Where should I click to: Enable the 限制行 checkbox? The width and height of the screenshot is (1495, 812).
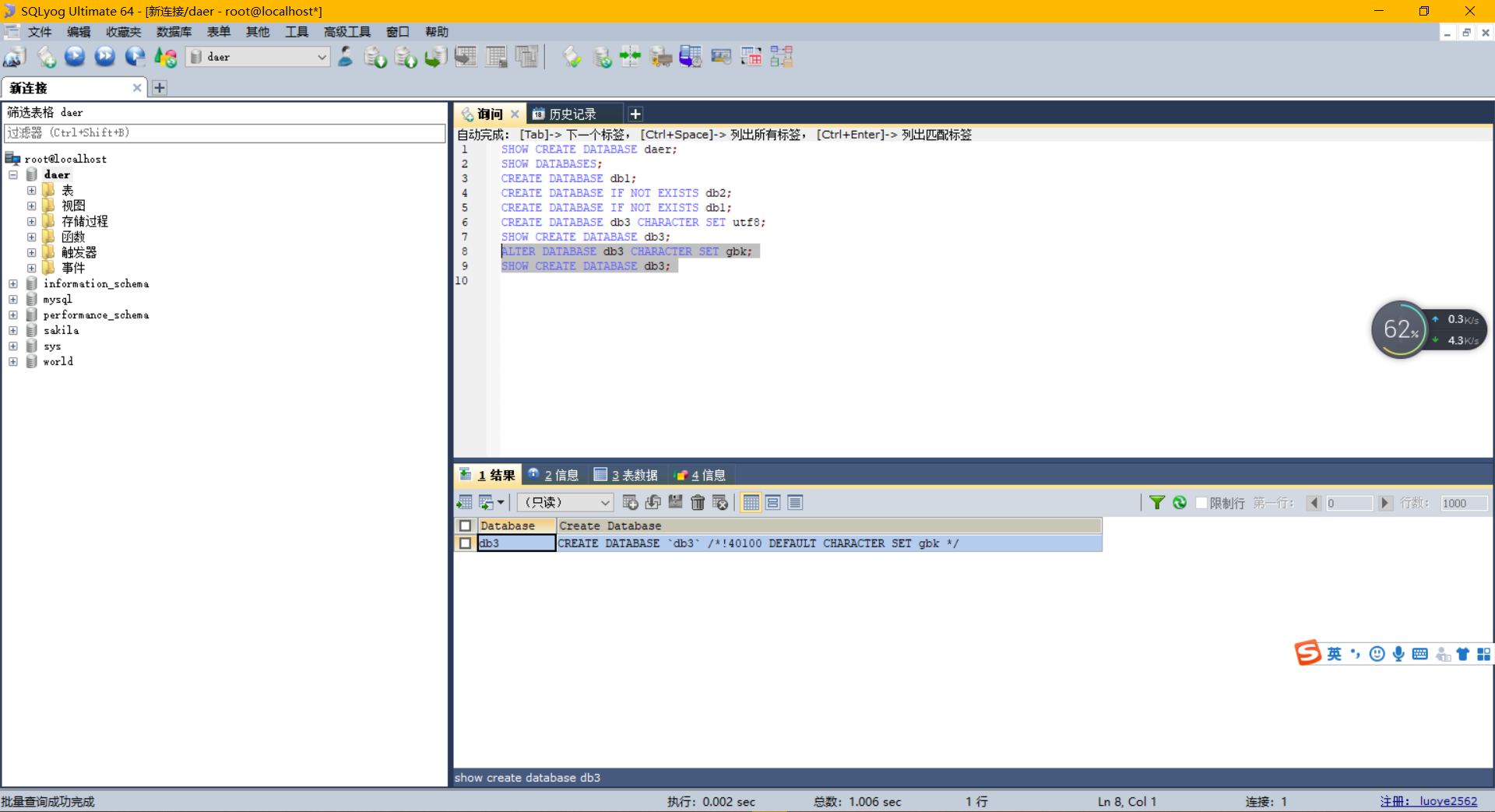coord(1201,503)
